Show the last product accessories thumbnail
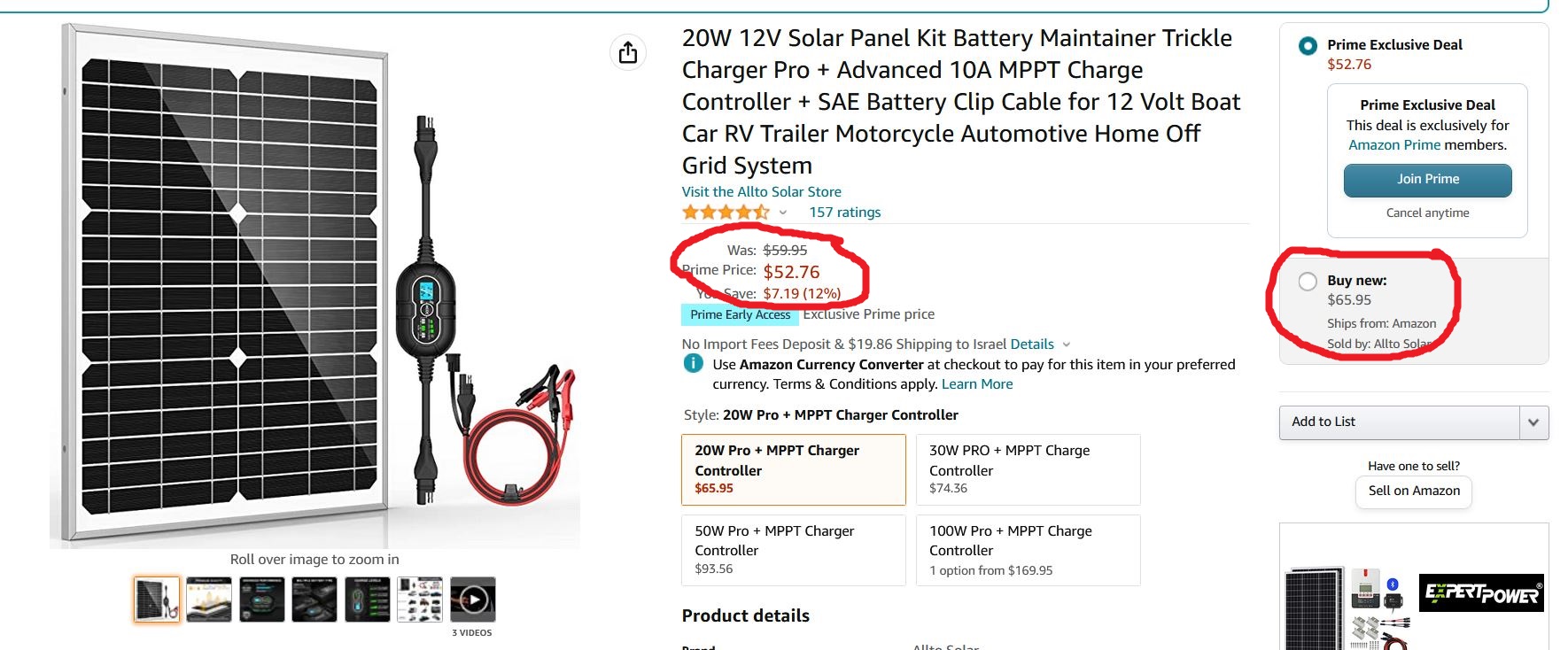The image size is (1568, 650). (x=420, y=600)
